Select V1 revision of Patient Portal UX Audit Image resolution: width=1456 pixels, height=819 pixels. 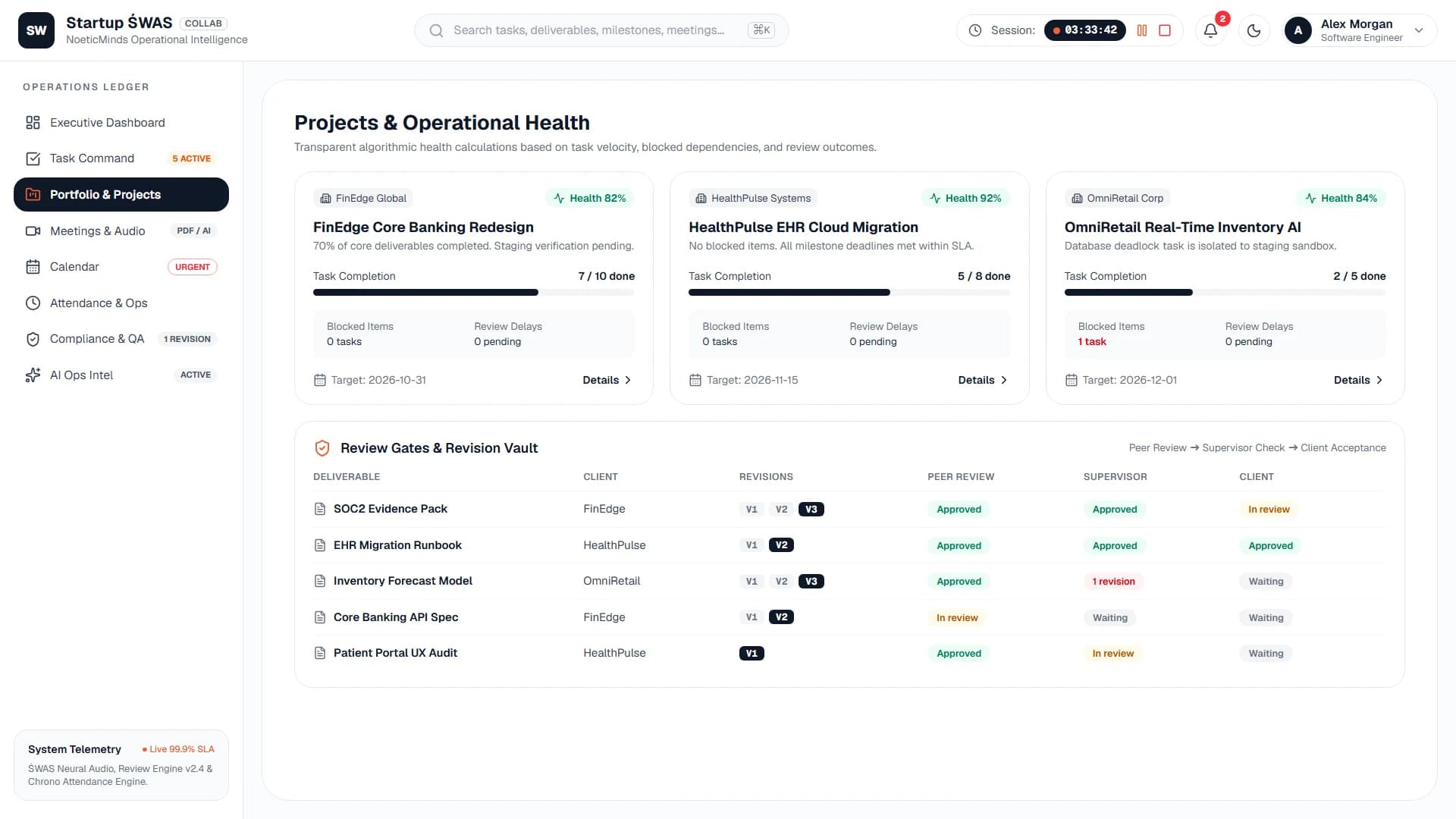[x=752, y=654]
